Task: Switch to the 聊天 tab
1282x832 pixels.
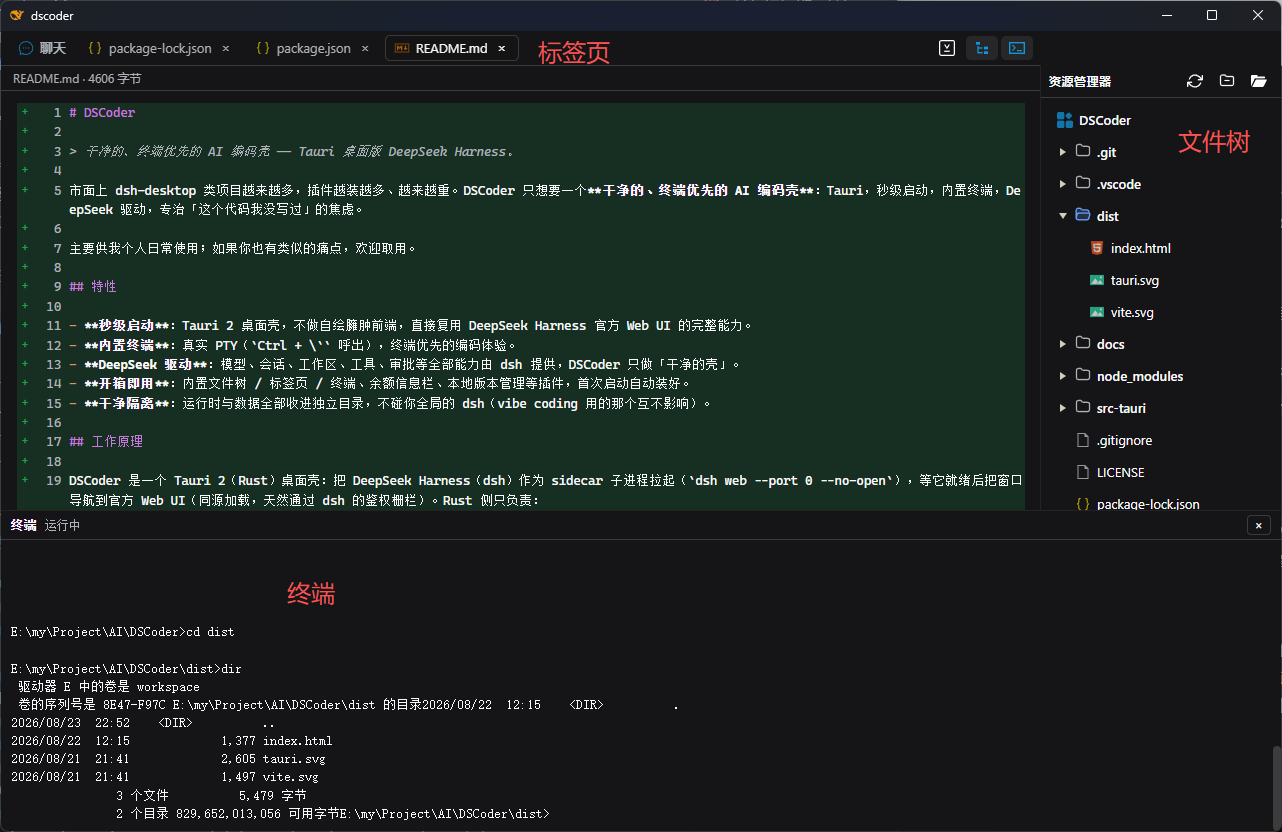Action: pyautogui.click(x=42, y=48)
